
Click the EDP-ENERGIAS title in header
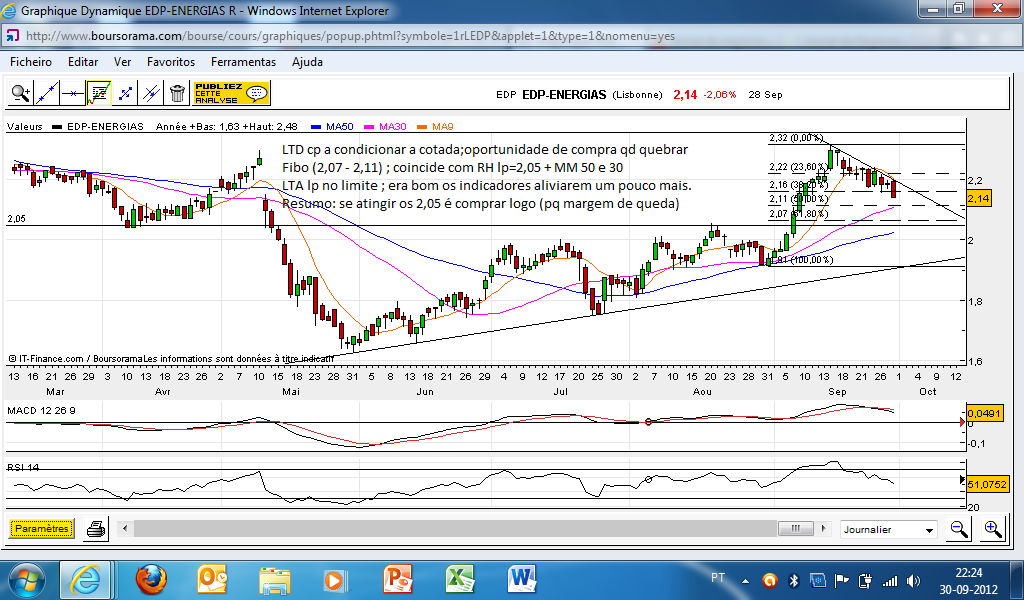[564, 95]
